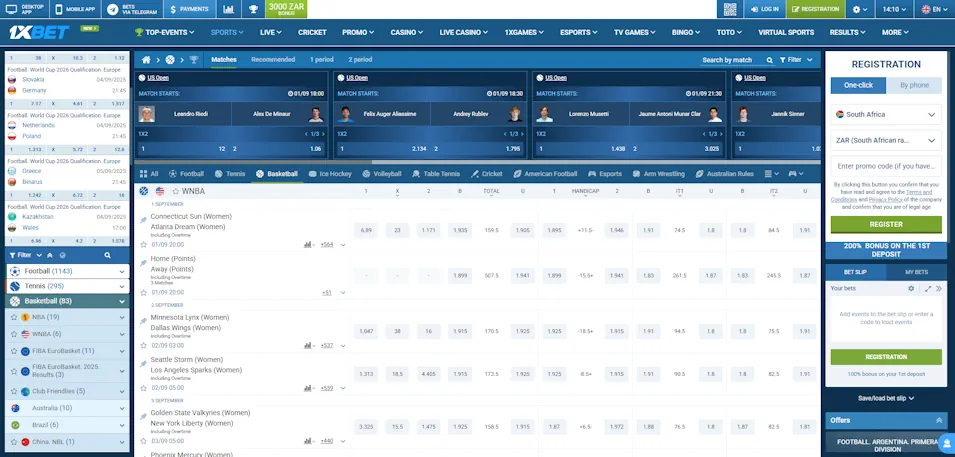The image size is (955, 457).
Task: Favorite WNBA league in sidebar with star
Action: click(14, 334)
